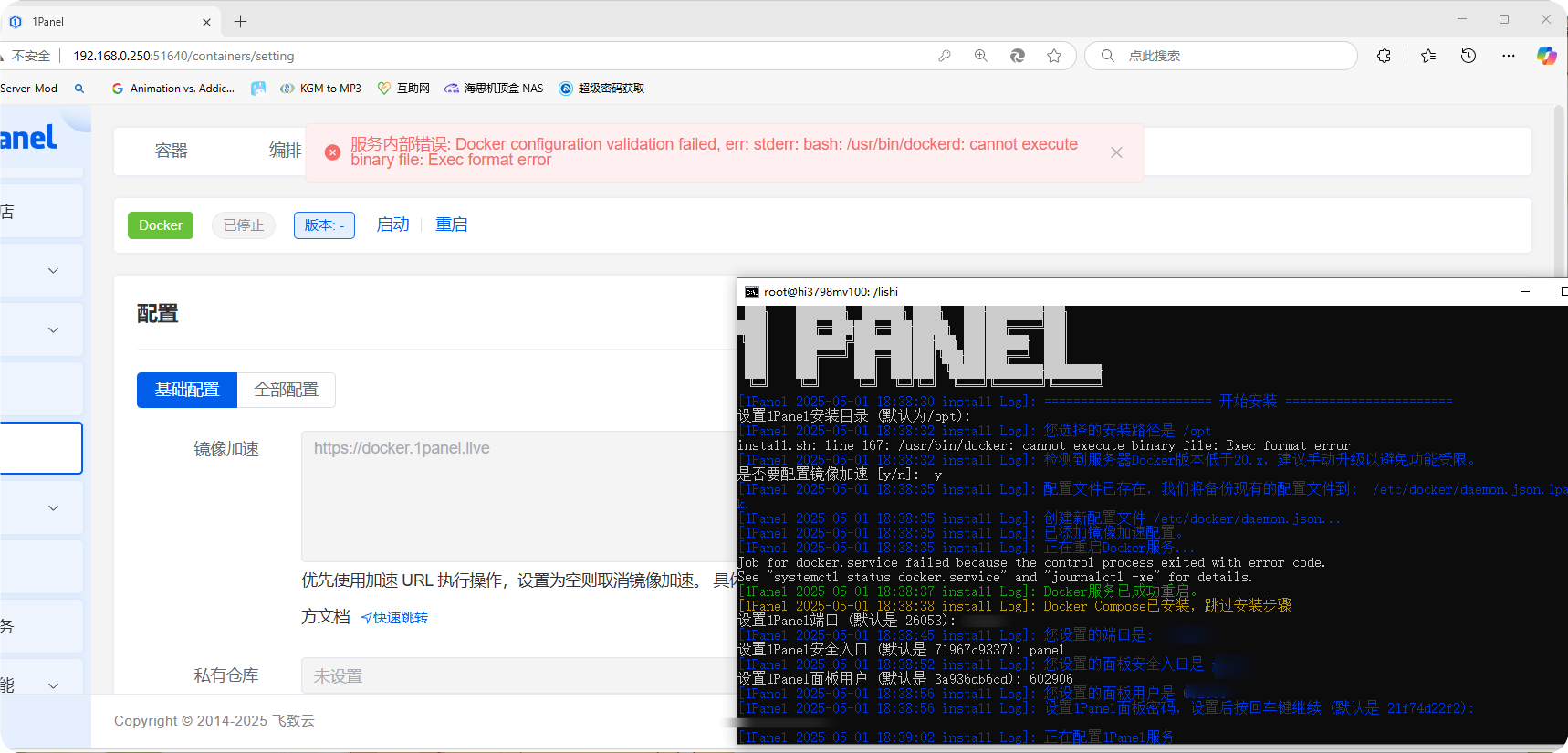Select the 全部配置 tab

coord(287,390)
